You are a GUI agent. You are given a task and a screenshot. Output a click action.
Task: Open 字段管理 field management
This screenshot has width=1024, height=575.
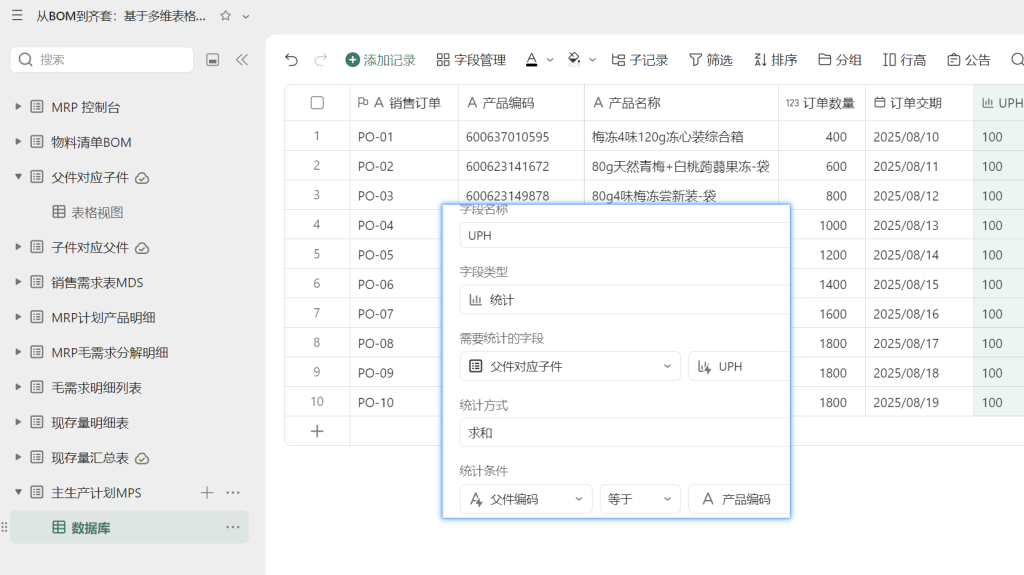coord(471,60)
